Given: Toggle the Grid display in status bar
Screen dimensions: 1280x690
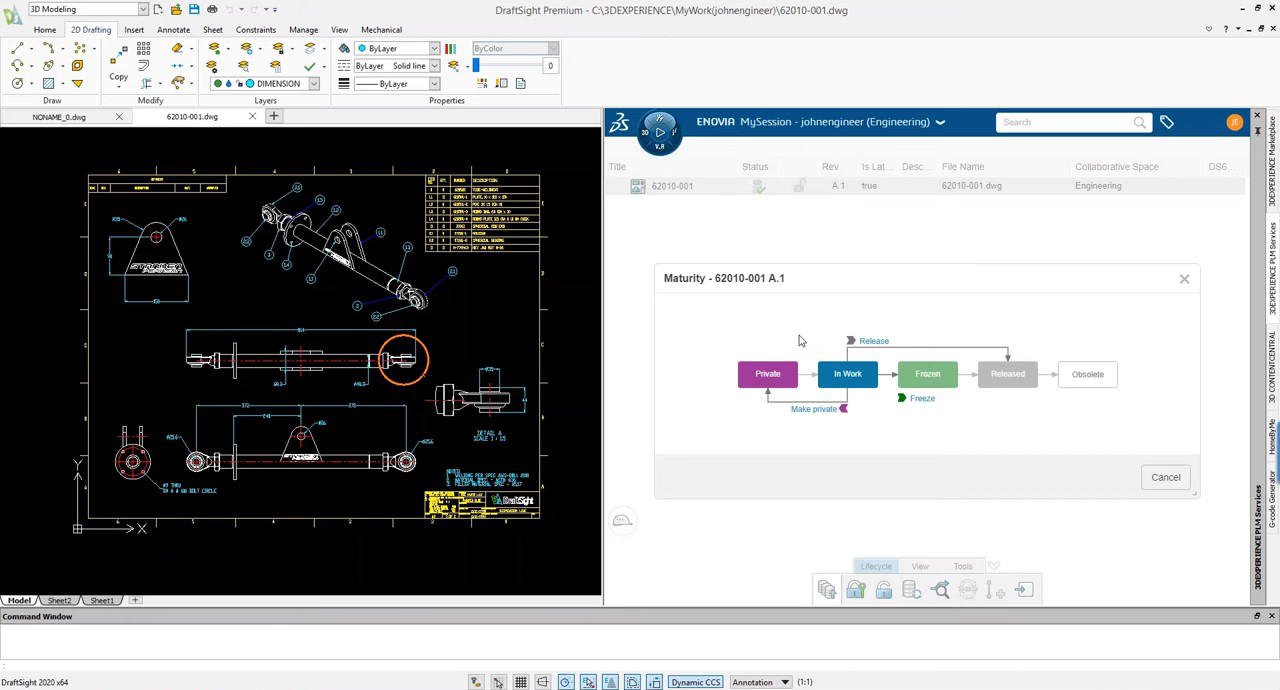Looking at the screenshot, I should tap(520, 682).
